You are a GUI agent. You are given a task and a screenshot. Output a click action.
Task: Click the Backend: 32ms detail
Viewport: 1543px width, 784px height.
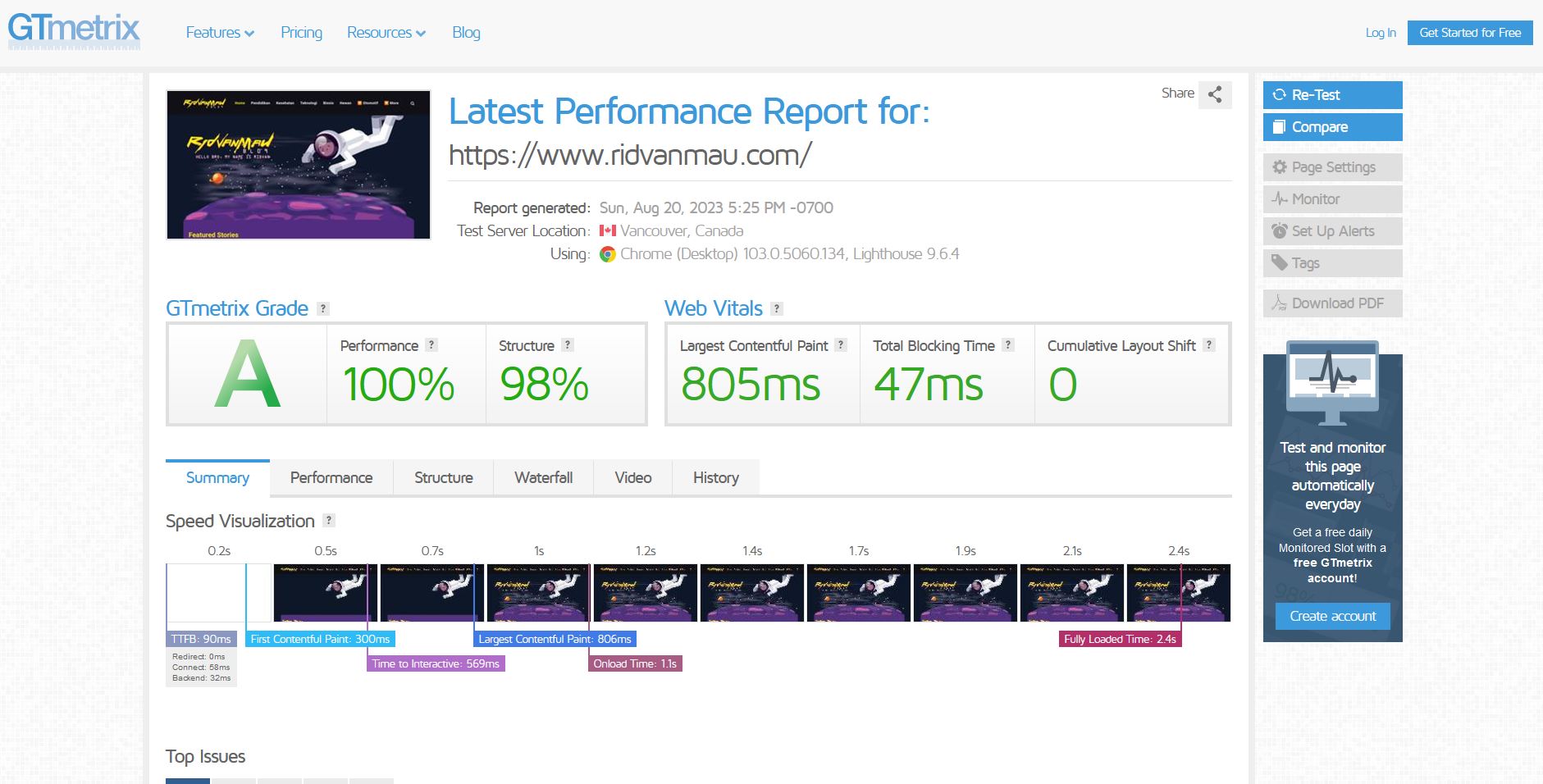coord(202,678)
